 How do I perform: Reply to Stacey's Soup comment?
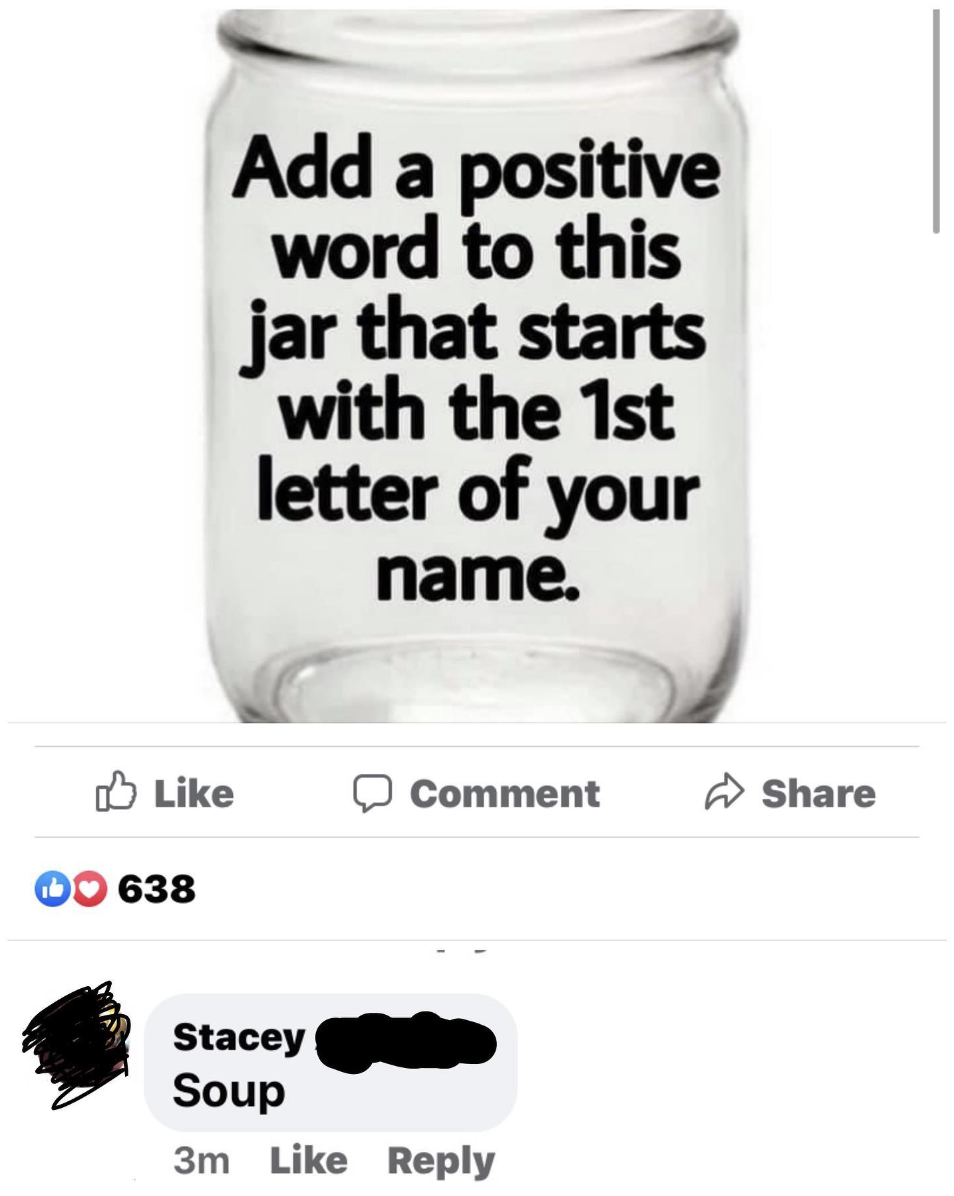click(441, 1162)
